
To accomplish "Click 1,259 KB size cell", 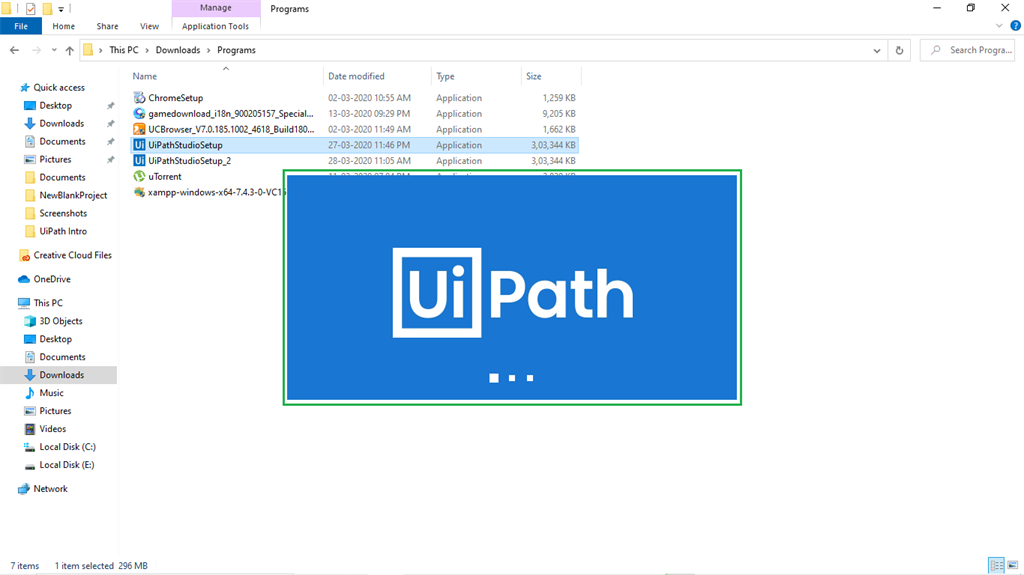I will (x=559, y=98).
